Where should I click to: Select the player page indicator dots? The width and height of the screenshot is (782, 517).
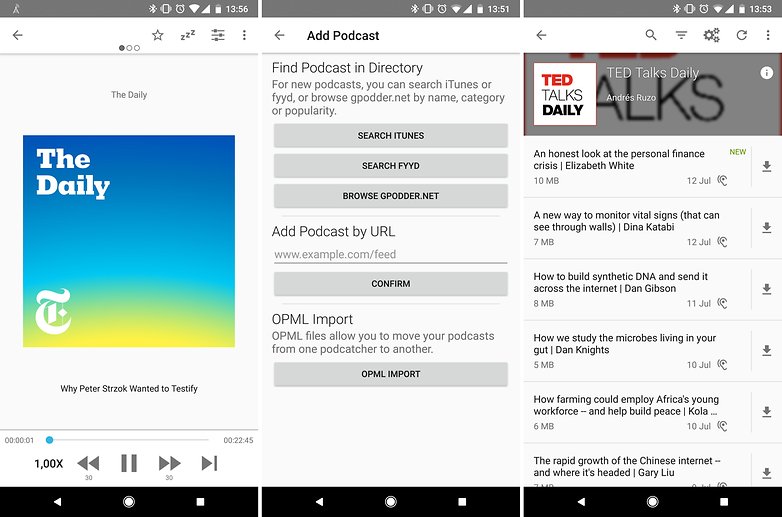[x=129, y=48]
